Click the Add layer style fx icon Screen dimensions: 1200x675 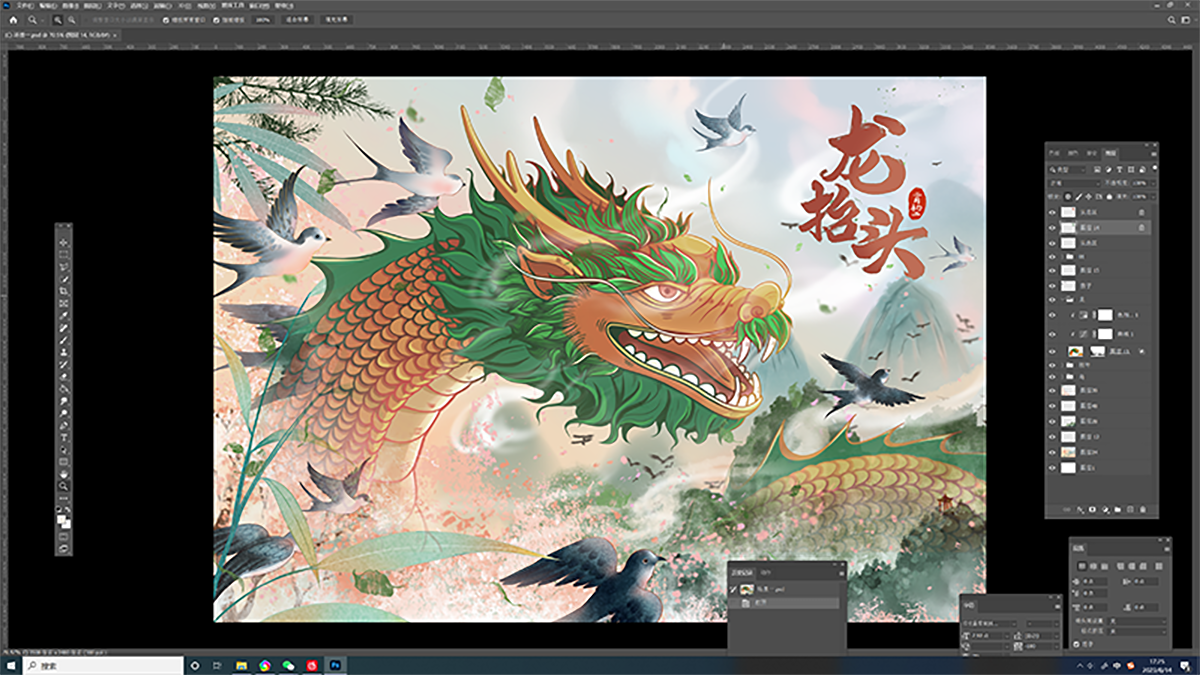click(x=1080, y=509)
